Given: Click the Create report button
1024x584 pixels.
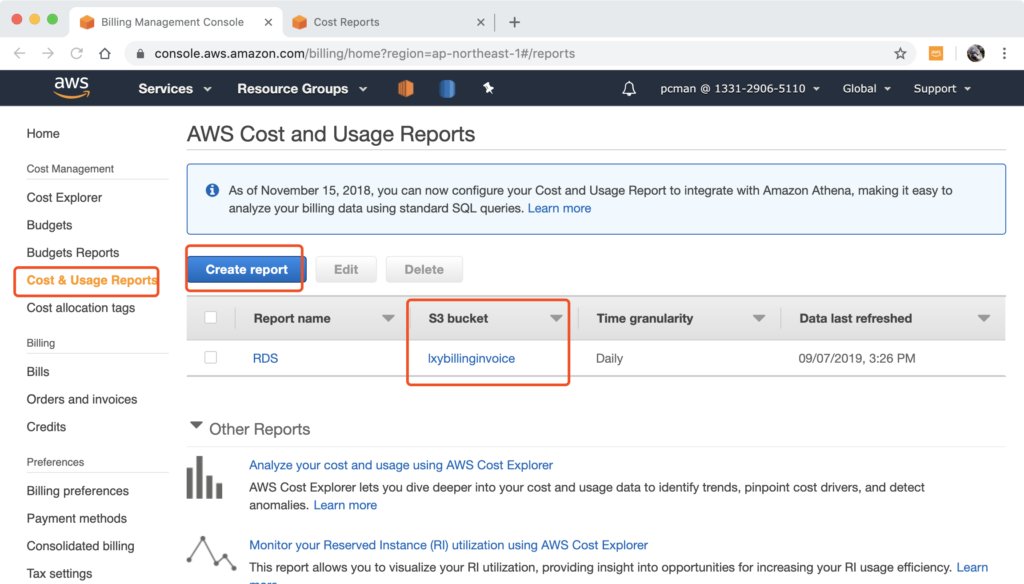Looking at the screenshot, I should (x=246, y=269).
